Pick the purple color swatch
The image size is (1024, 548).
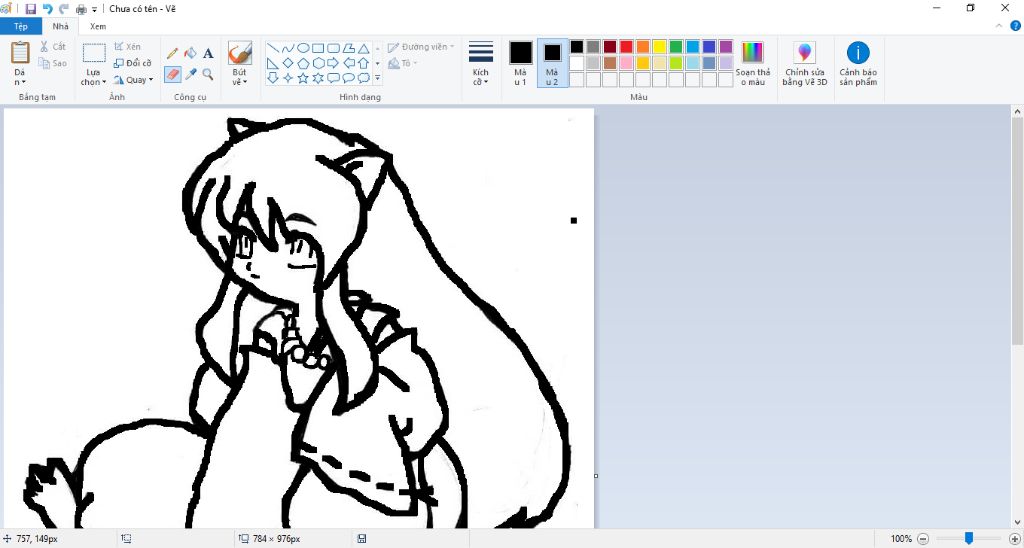(x=726, y=46)
